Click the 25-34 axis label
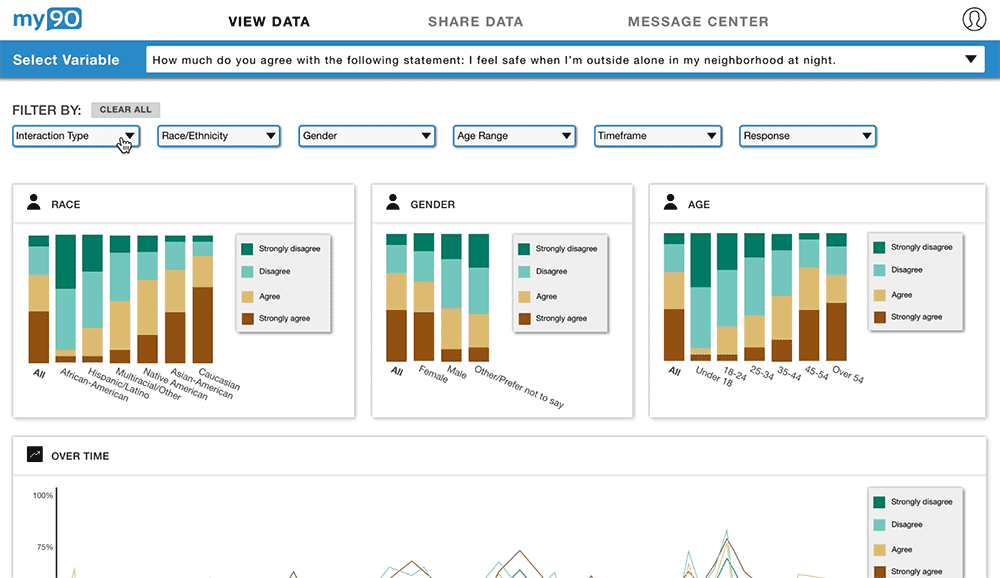Image resolution: width=1000 pixels, height=578 pixels. pyautogui.click(x=761, y=373)
